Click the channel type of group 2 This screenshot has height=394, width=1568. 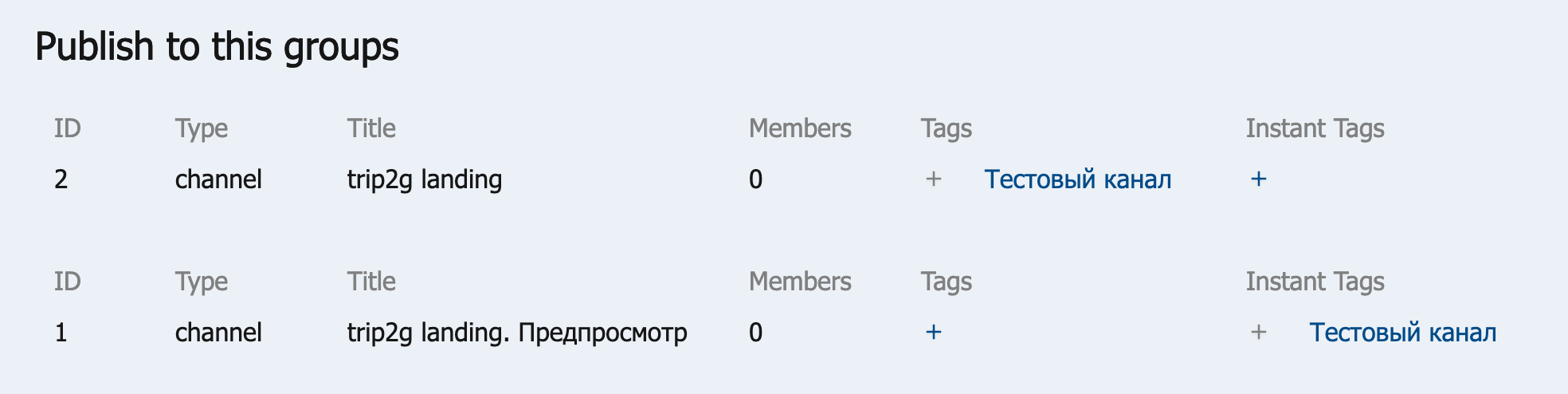click(218, 179)
